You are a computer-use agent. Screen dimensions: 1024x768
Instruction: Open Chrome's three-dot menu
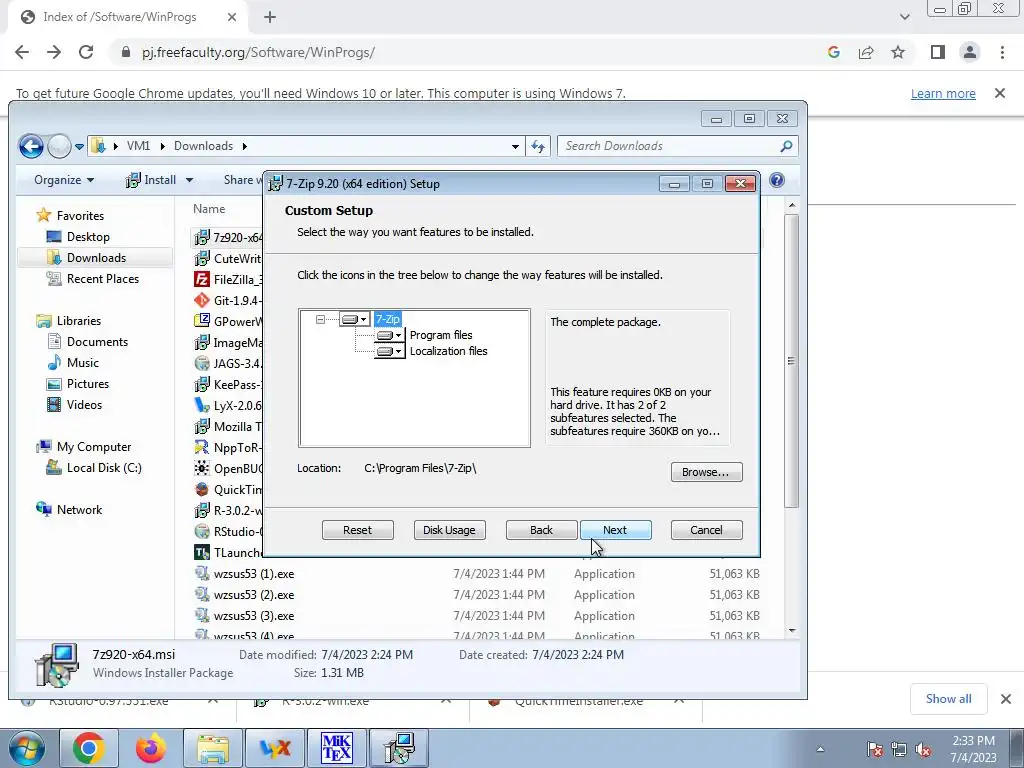pos(1002,52)
